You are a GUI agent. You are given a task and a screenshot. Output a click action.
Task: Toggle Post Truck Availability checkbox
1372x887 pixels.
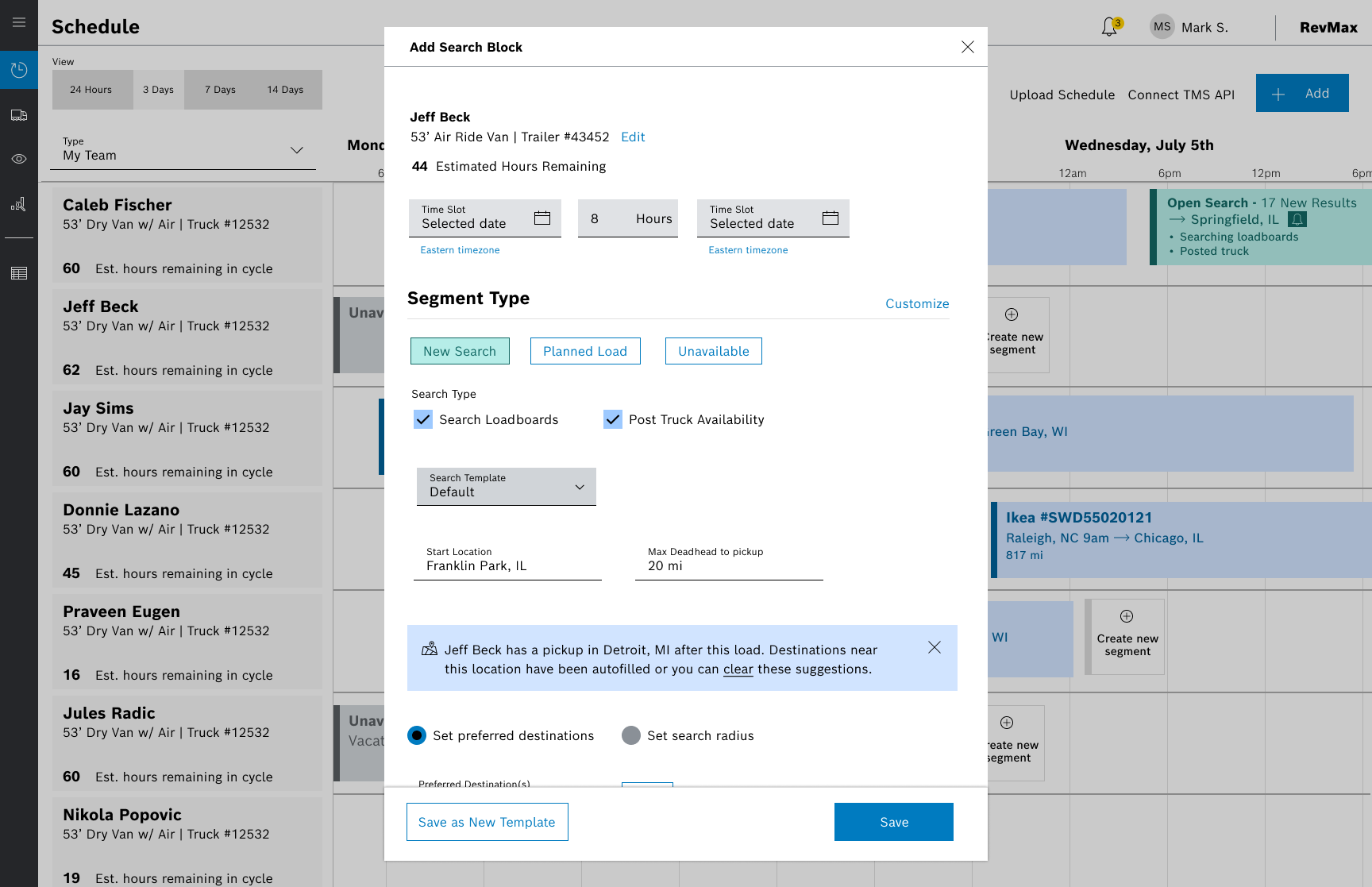click(x=613, y=419)
